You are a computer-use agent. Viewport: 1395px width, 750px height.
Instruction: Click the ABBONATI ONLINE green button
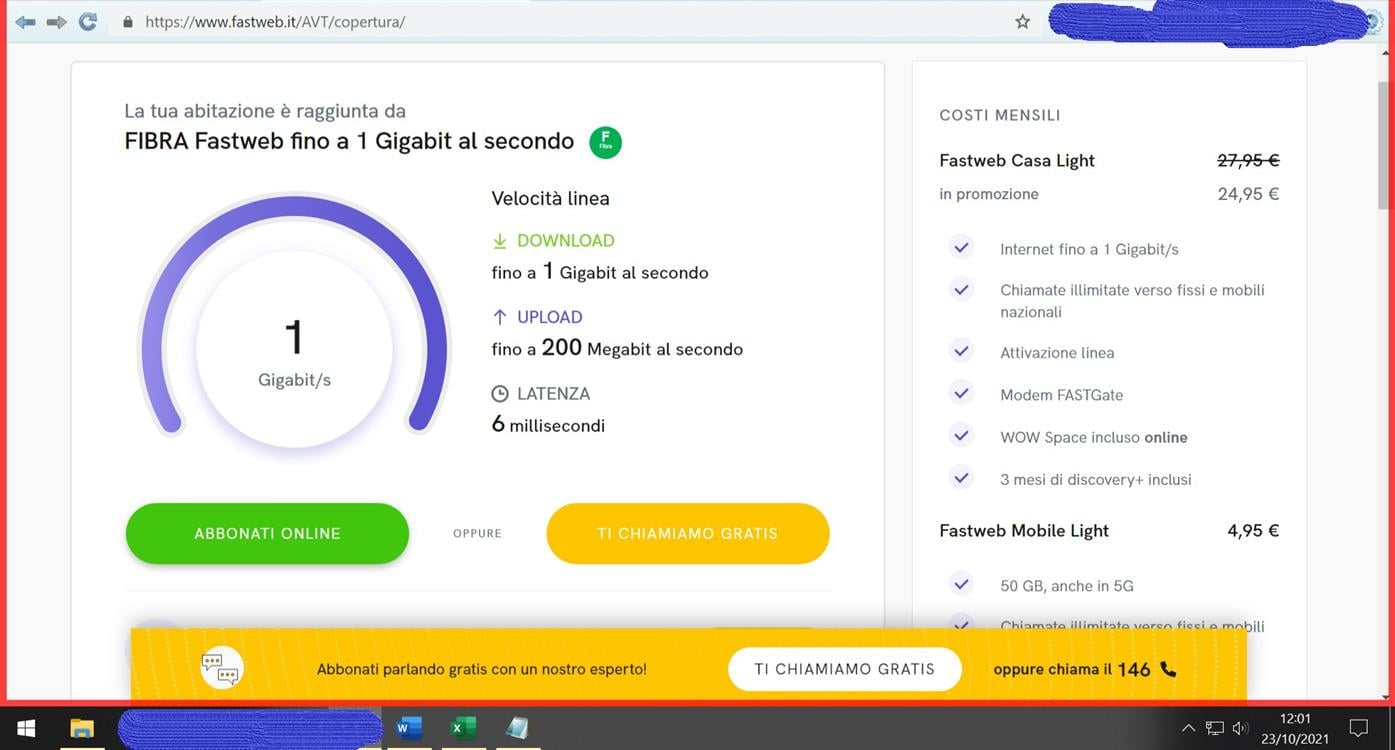[267, 533]
